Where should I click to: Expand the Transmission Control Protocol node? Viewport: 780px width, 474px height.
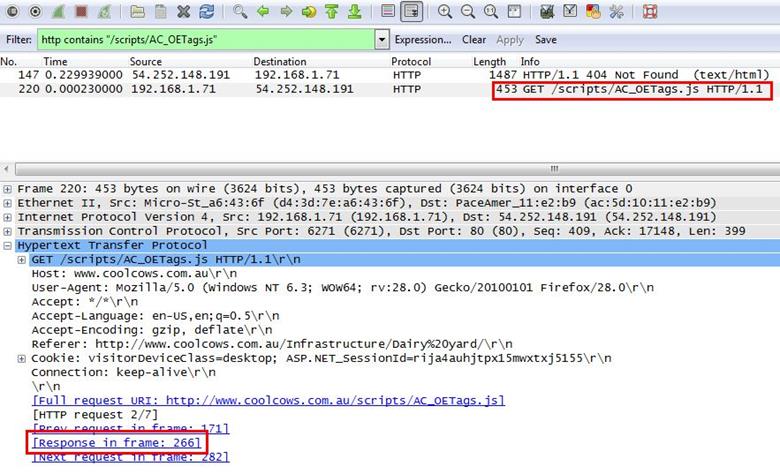coord(9,231)
